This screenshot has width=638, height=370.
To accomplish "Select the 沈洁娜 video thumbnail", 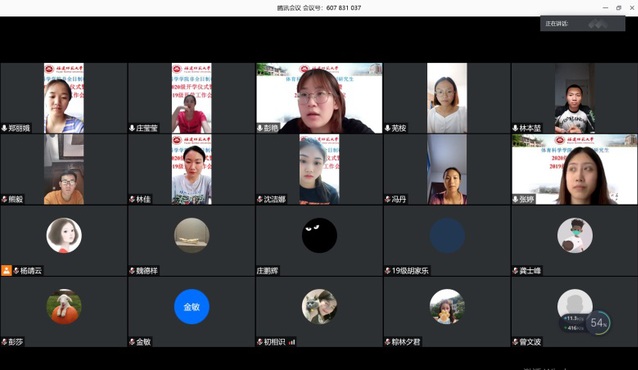I will pos(319,169).
